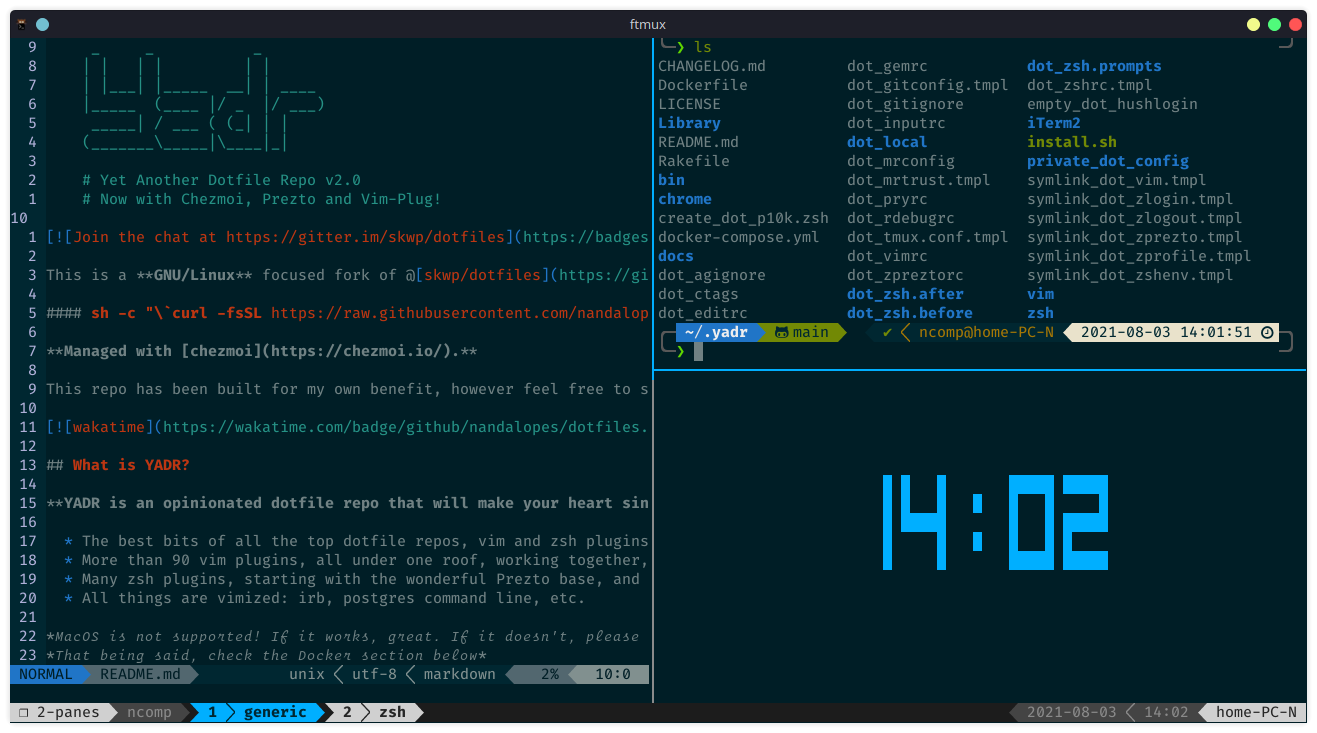This screenshot has width=1317, height=733.
Task: Click dot_gitignore file name
Action: point(905,104)
